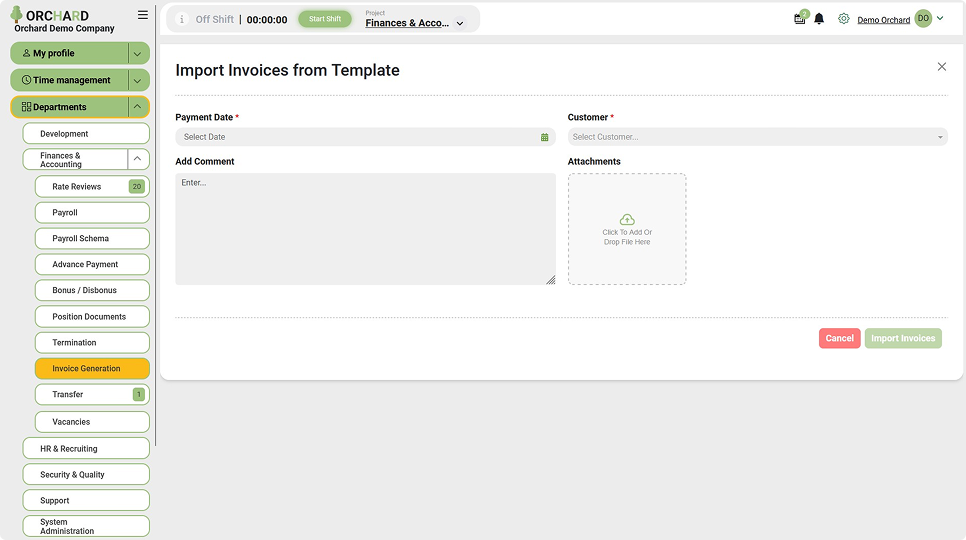Collapse the Departments chevron
This screenshot has width=966, height=540.
coord(138,107)
